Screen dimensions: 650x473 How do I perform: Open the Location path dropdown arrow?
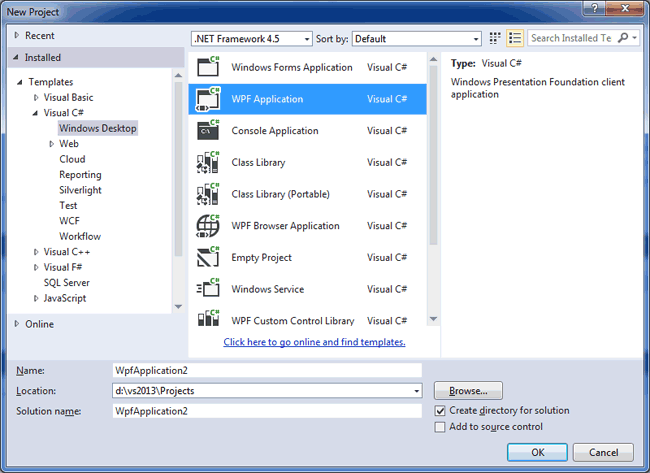tap(416, 391)
